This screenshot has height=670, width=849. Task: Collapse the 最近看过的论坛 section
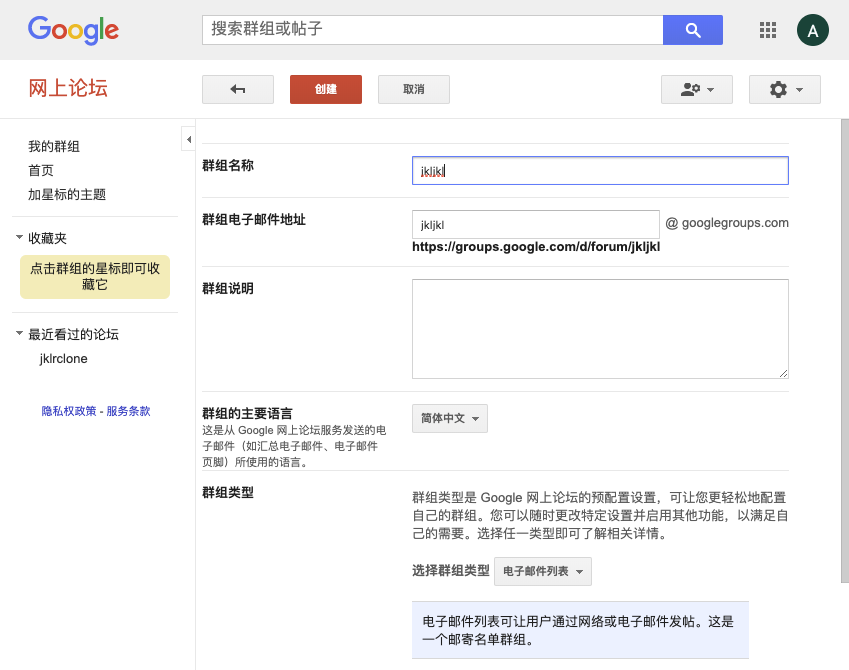[20, 334]
